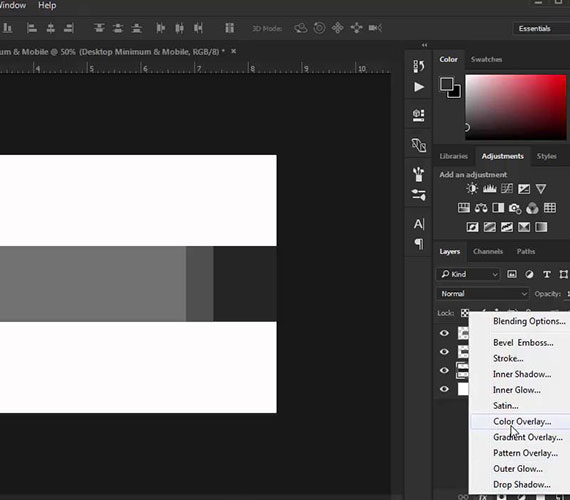Add a Vibrance adjustment triangle icon

click(541, 188)
